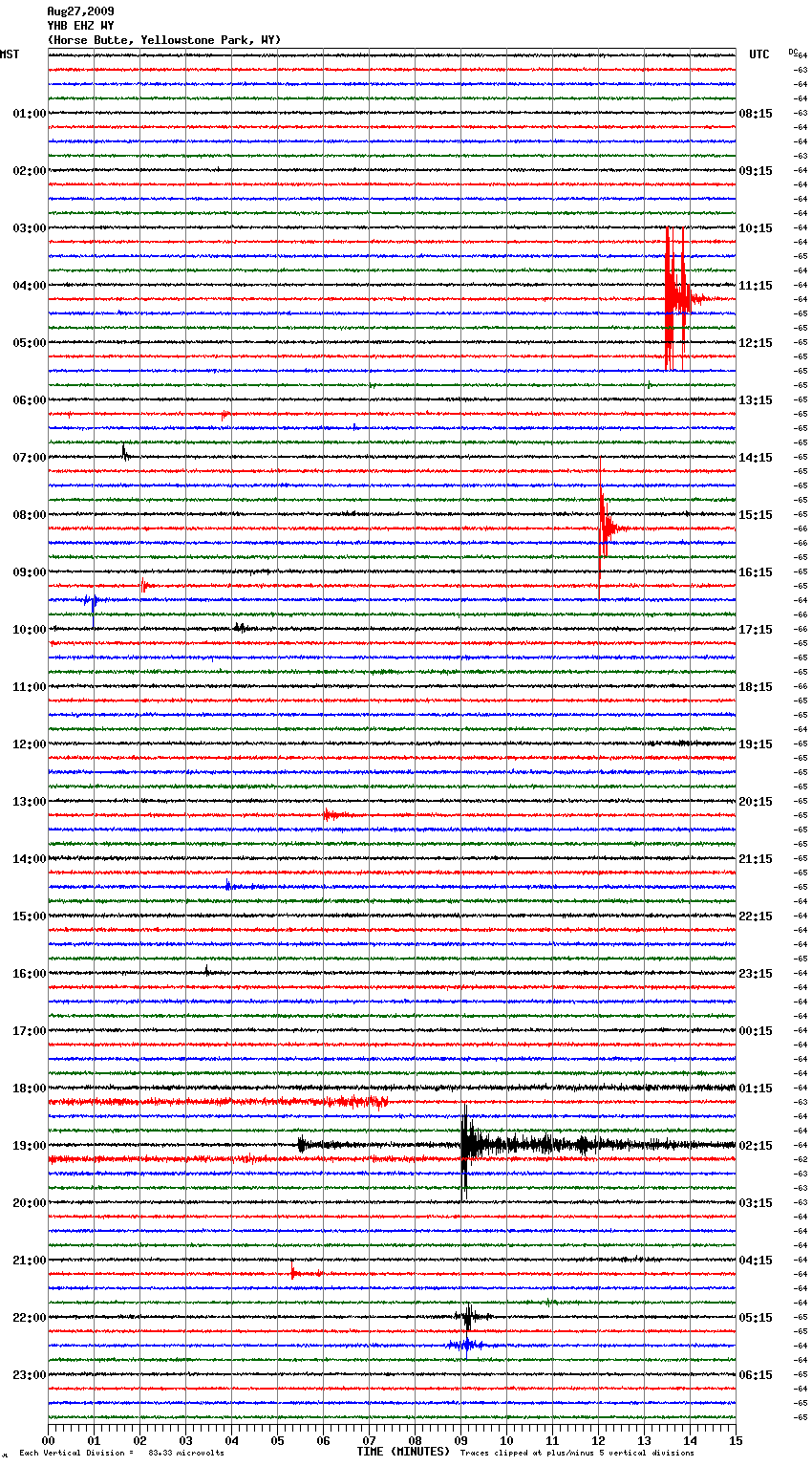Click the small red event below the 21:00 trace
Screen dimensions: 812x1466
298,1273
